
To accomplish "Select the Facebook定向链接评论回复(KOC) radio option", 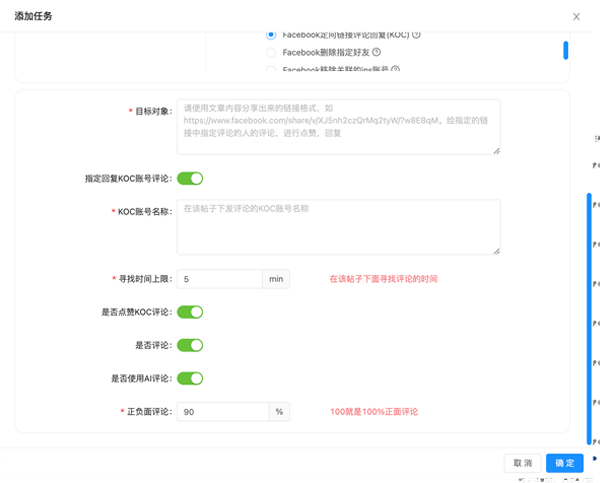I will [271, 35].
